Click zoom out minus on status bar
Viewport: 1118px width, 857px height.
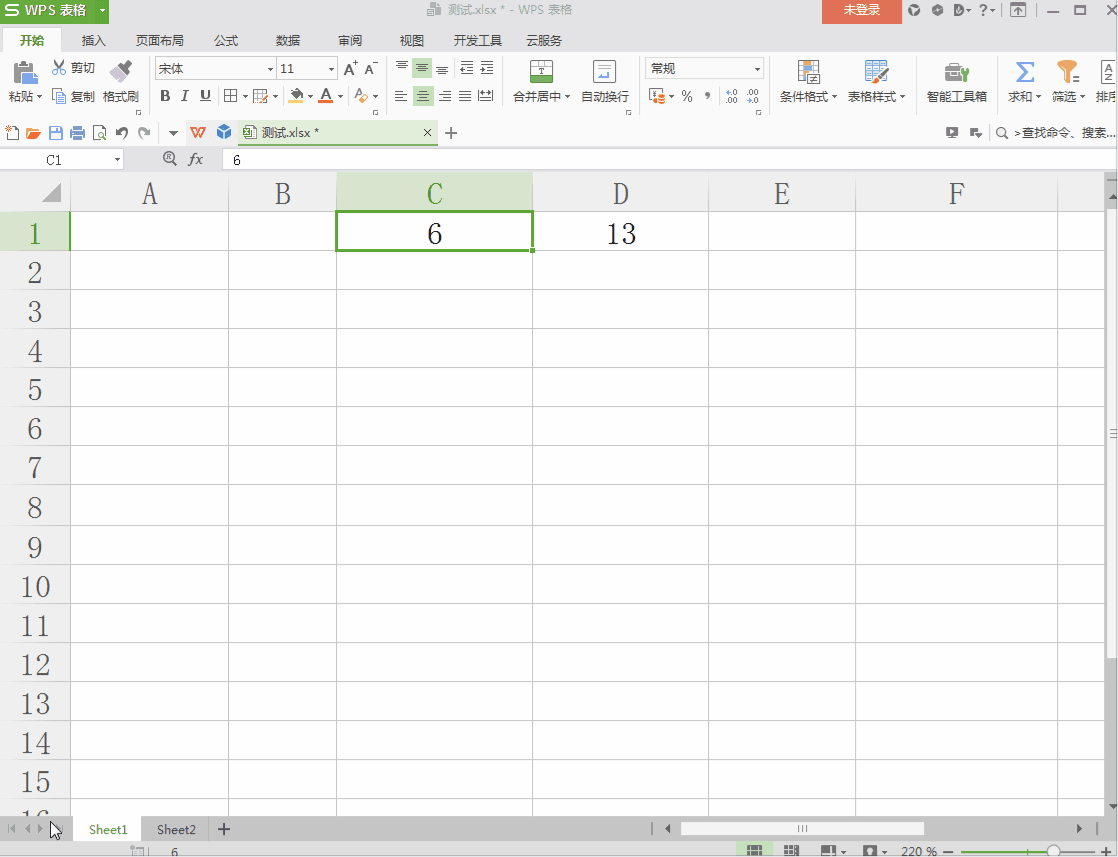tap(948, 851)
